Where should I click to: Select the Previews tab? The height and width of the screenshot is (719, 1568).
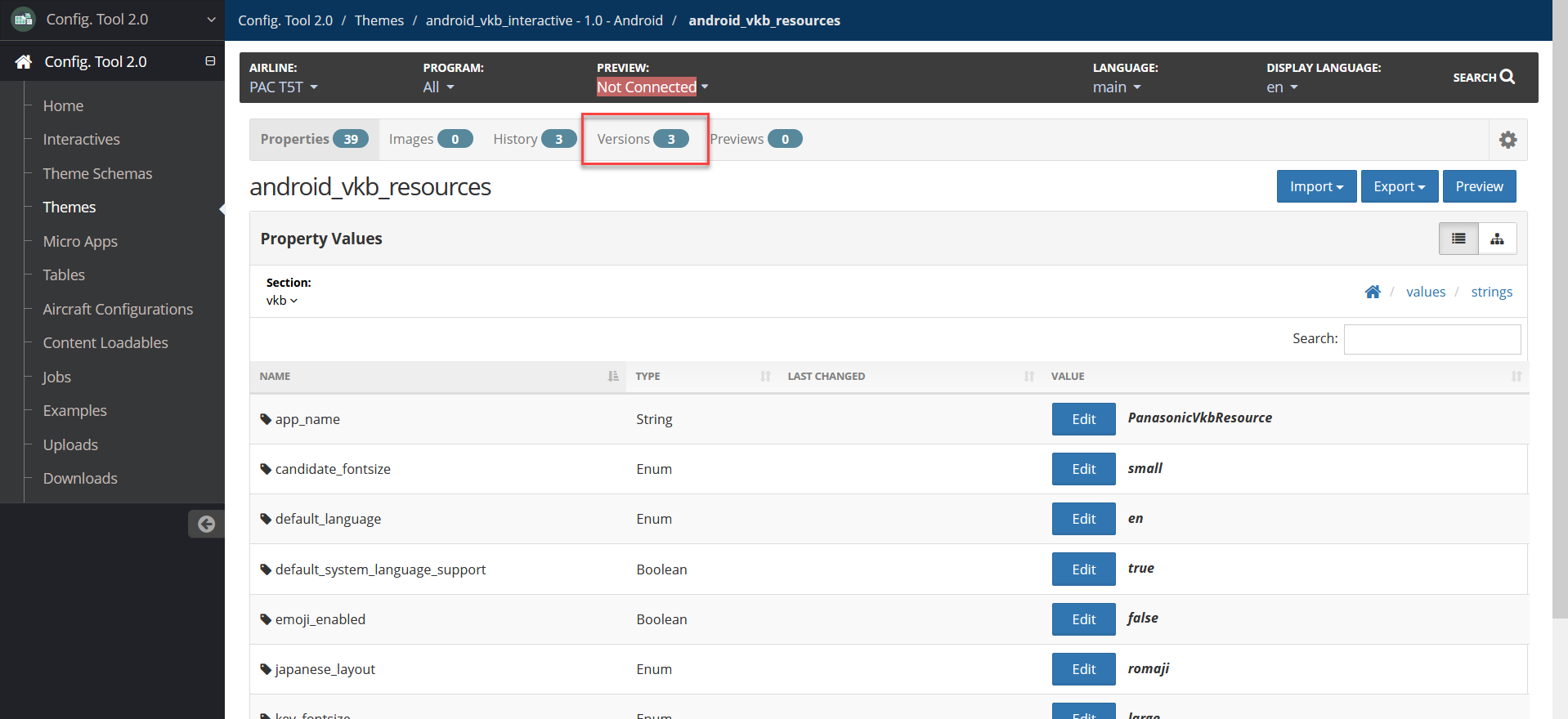[x=755, y=139]
